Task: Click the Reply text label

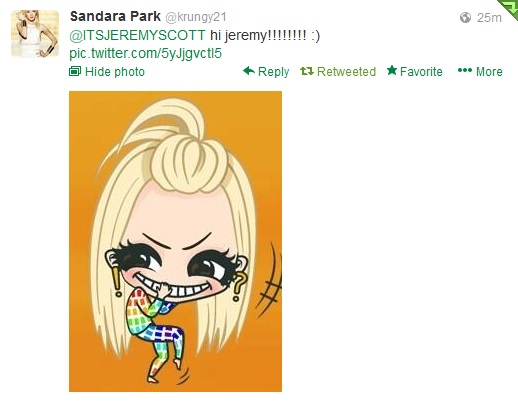Action: pos(273,72)
